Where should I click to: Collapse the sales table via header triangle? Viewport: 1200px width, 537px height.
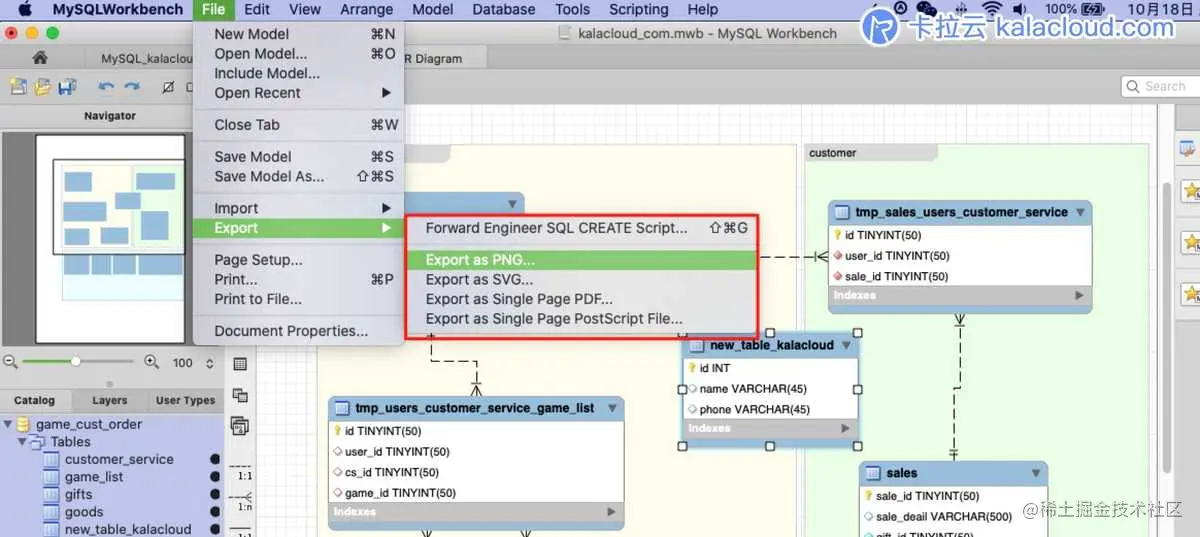(1035, 473)
